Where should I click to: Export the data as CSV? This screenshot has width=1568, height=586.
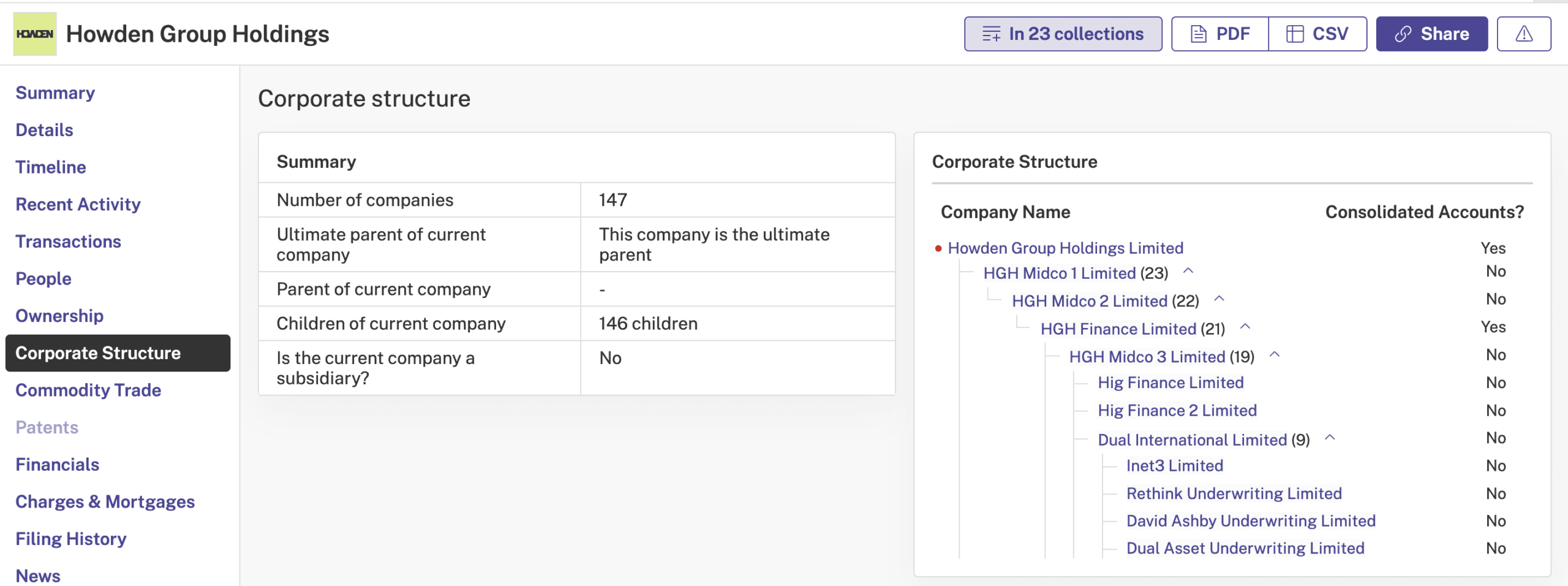[1317, 34]
